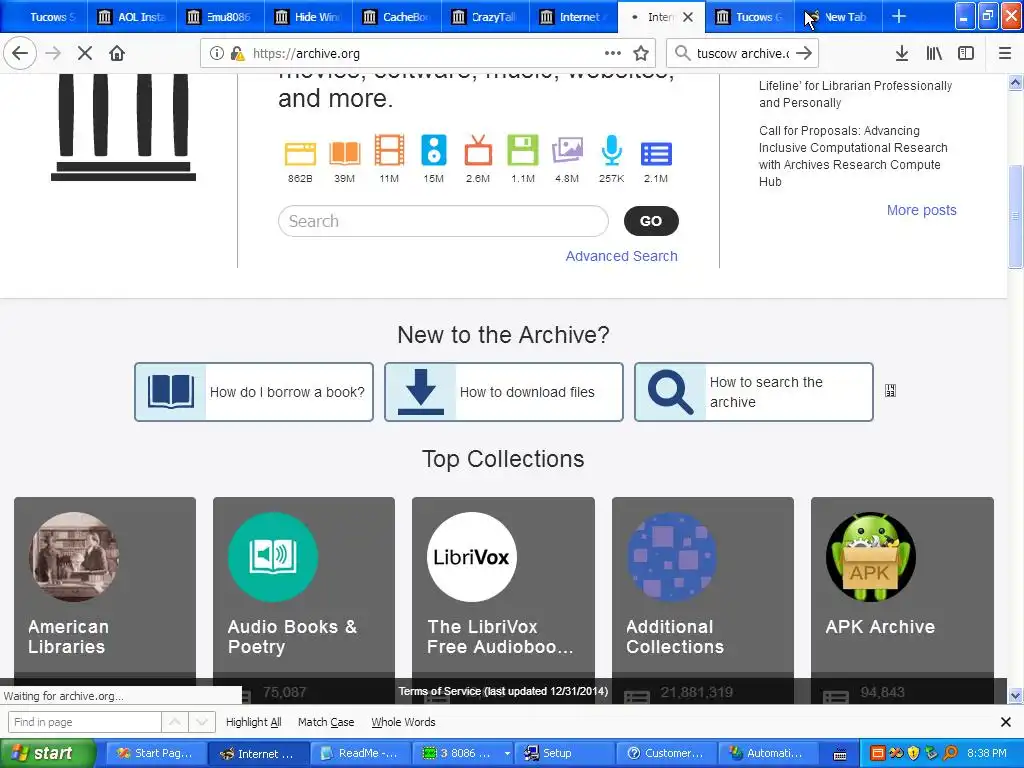Click scrollbar down arrow at bottom
The image size is (1024, 768).
click(x=1015, y=696)
